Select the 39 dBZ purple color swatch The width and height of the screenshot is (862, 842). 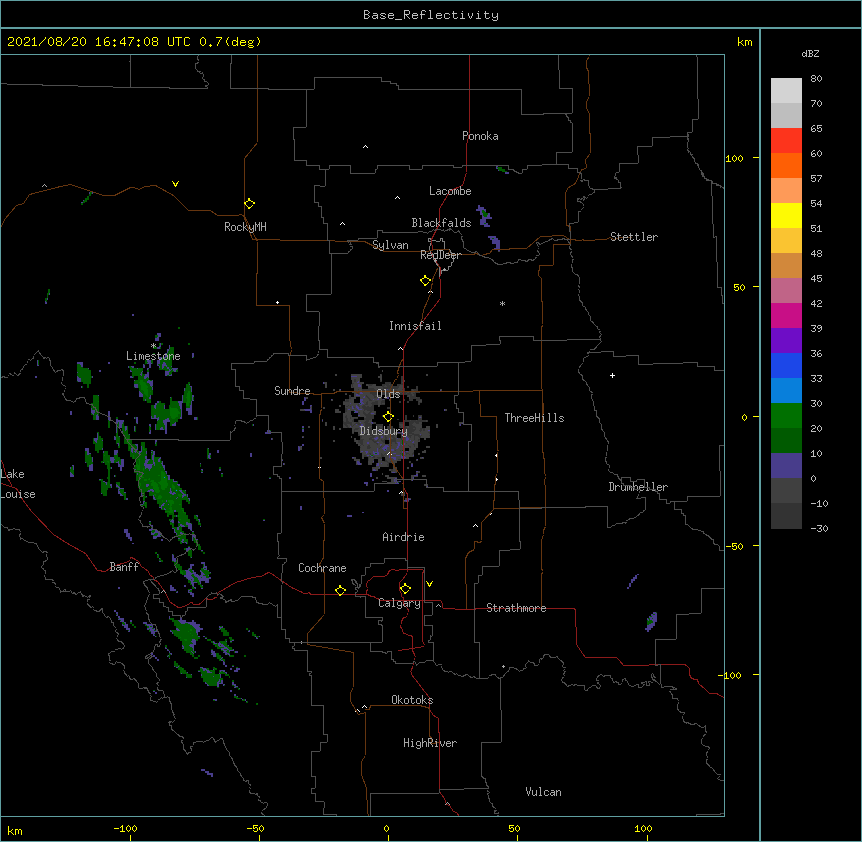(x=786, y=340)
